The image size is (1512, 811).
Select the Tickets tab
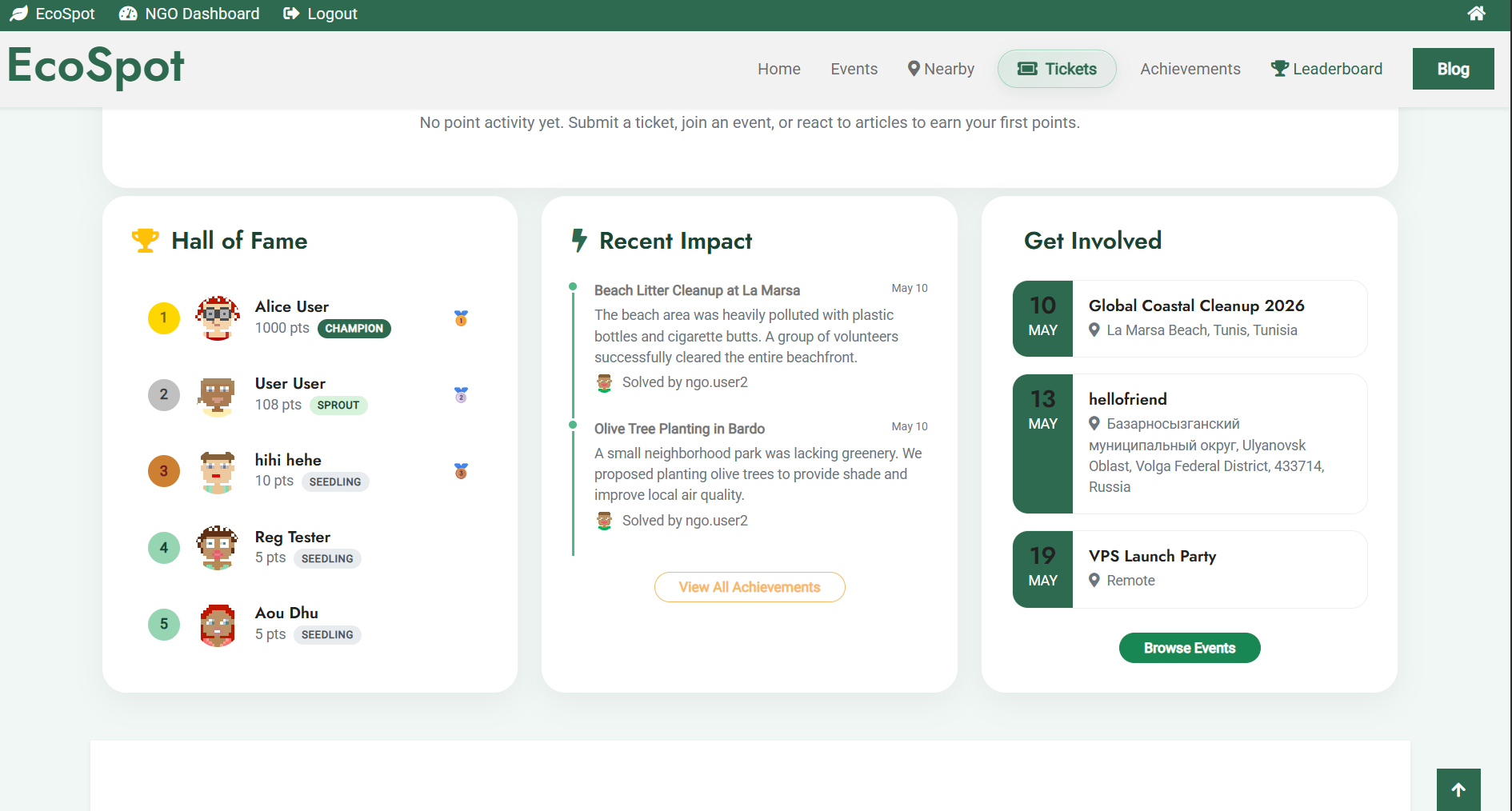point(1057,69)
